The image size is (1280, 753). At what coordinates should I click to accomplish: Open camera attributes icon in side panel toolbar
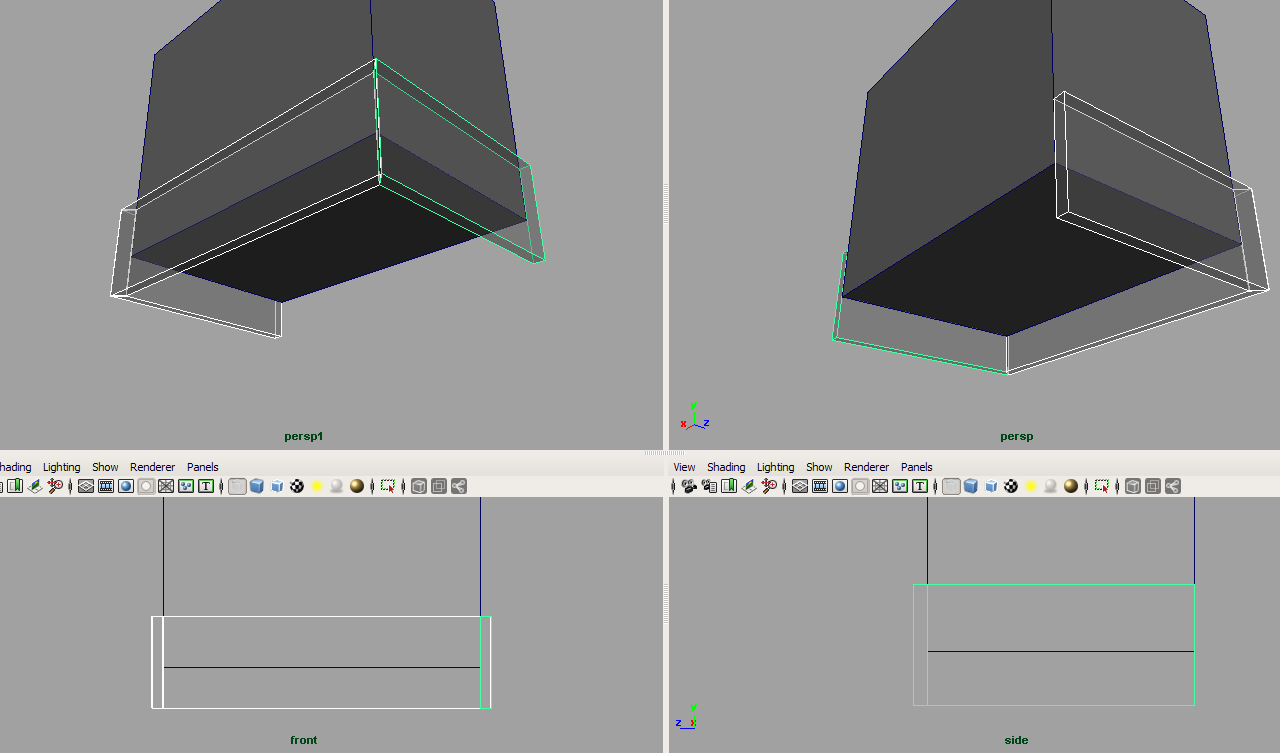pos(709,486)
